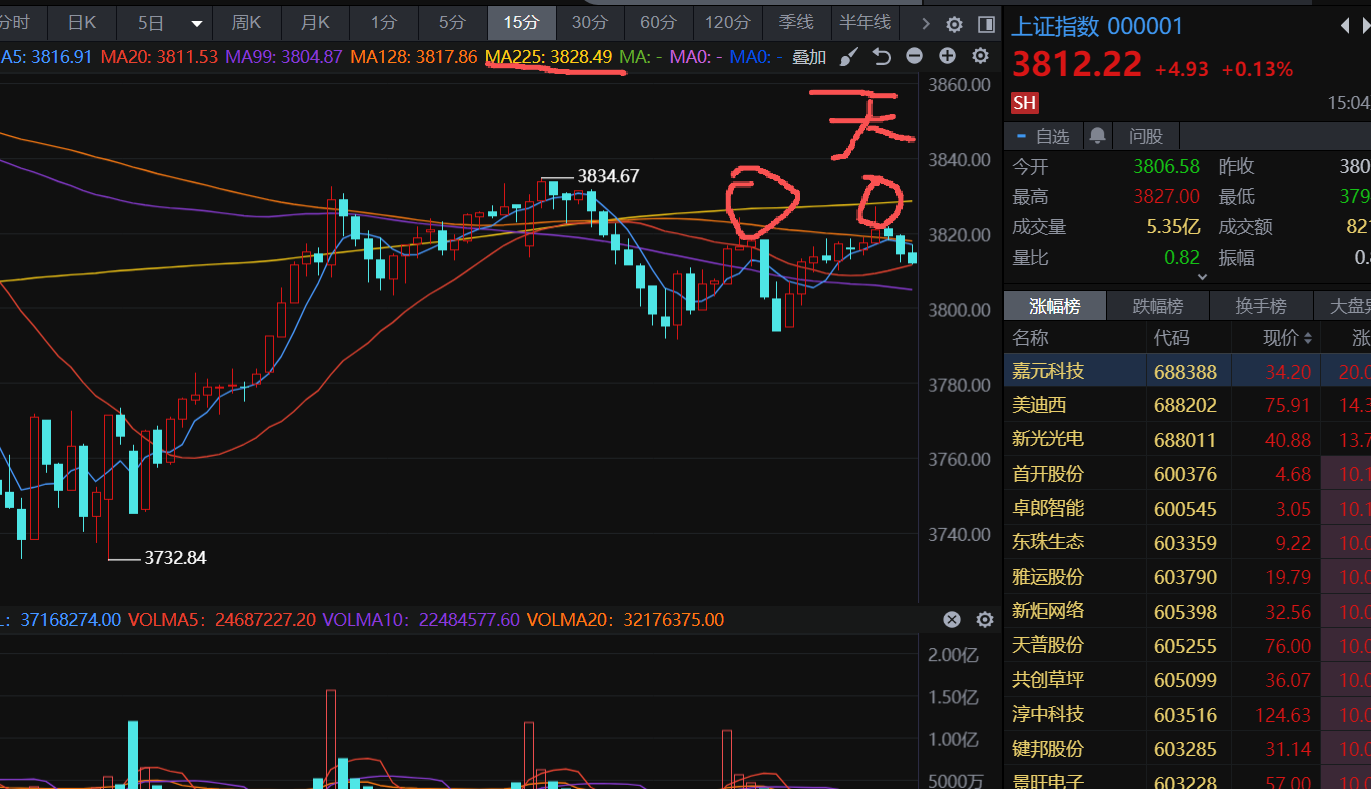Select the brush drawing tool icon
The image size is (1371, 789).
[x=848, y=57]
